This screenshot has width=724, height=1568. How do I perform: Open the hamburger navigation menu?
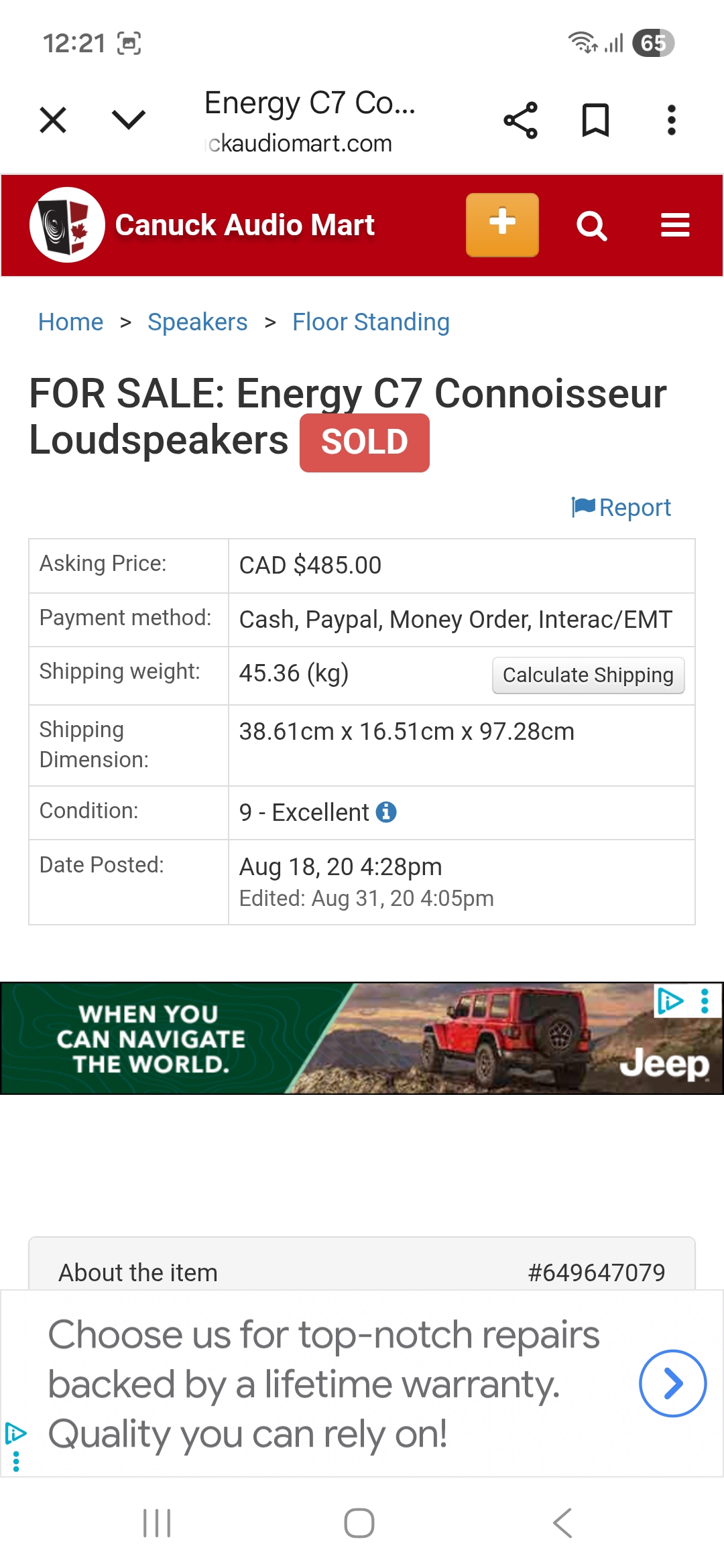click(674, 226)
